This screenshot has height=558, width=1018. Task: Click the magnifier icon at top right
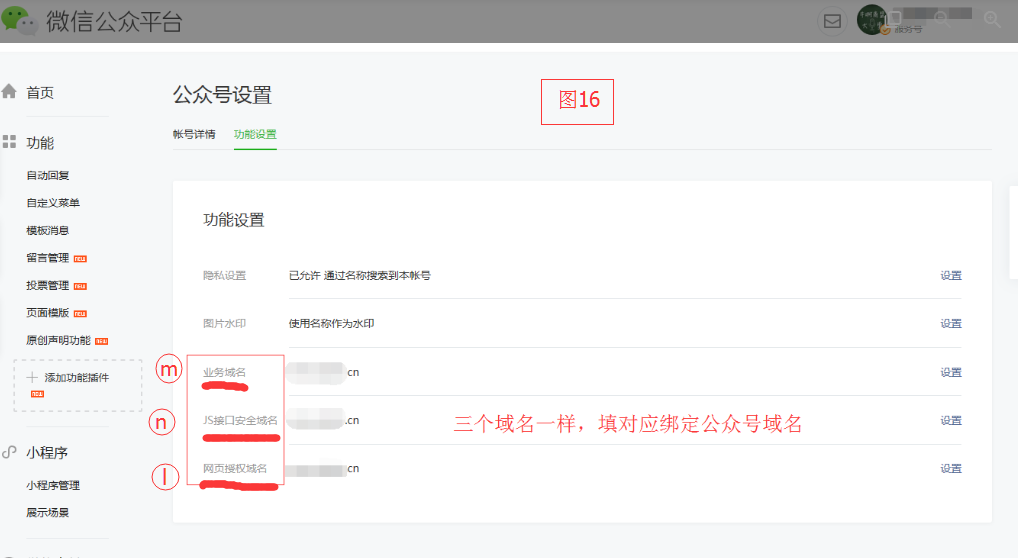point(992,19)
